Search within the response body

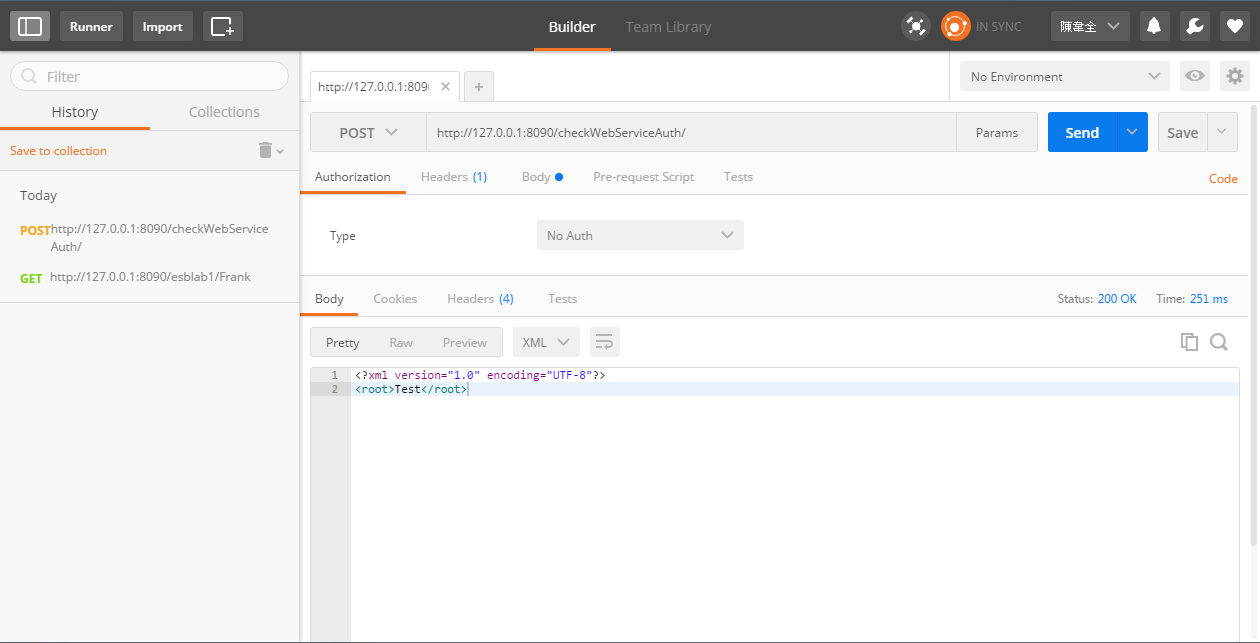pyautogui.click(x=1219, y=342)
